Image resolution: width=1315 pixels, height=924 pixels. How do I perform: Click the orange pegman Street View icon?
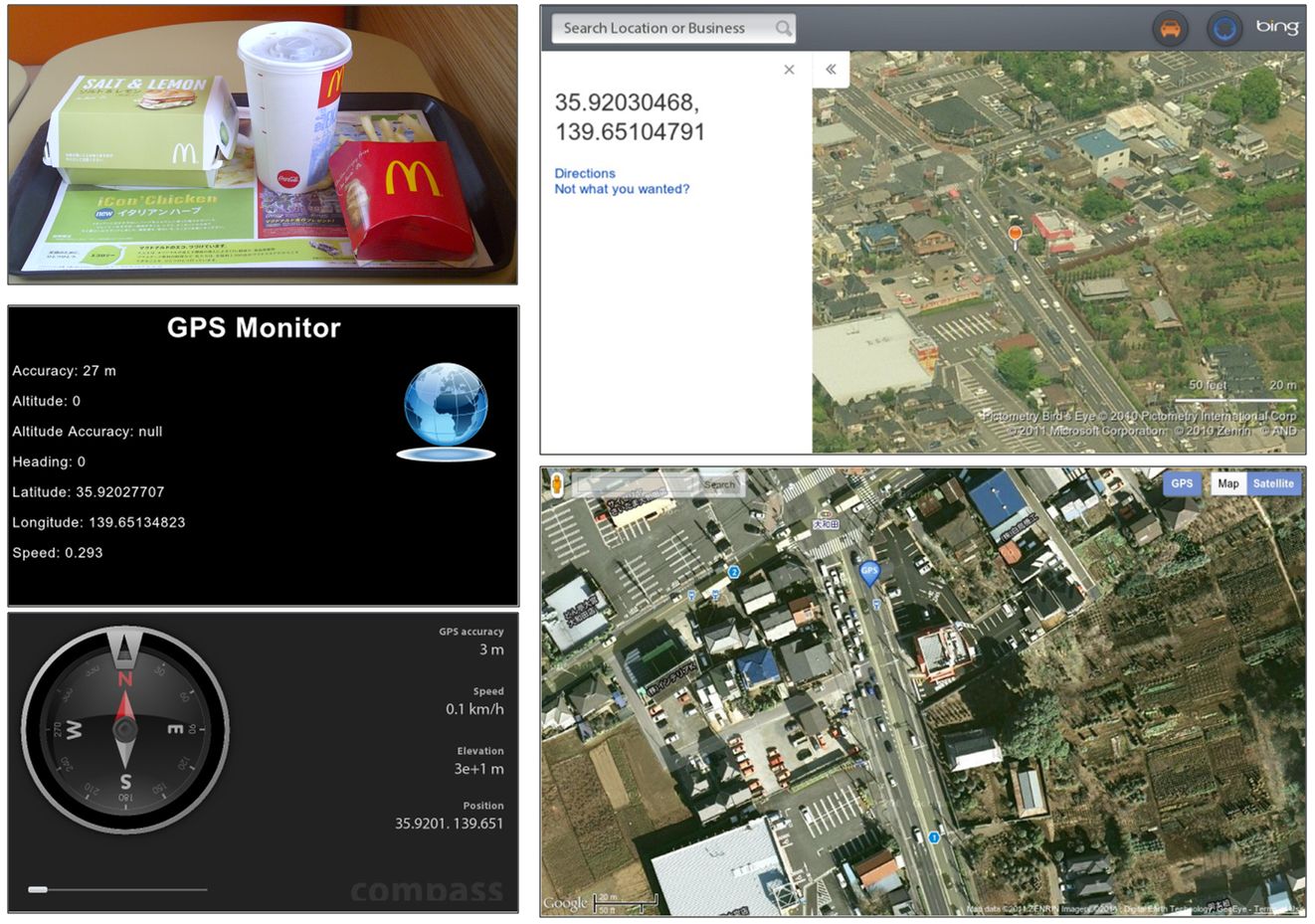click(x=557, y=484)
